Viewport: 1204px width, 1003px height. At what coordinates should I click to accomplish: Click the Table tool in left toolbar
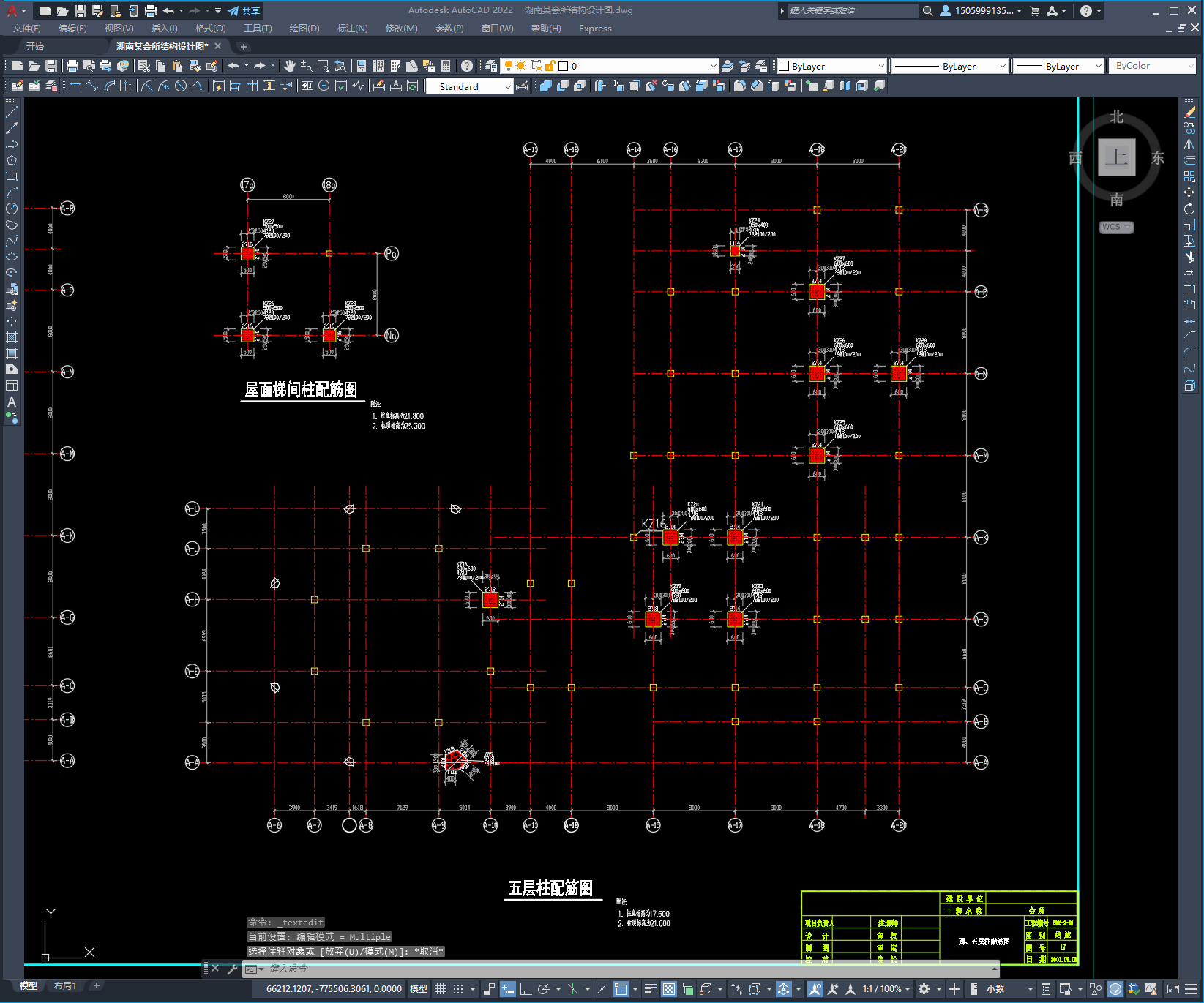(12, 386)
